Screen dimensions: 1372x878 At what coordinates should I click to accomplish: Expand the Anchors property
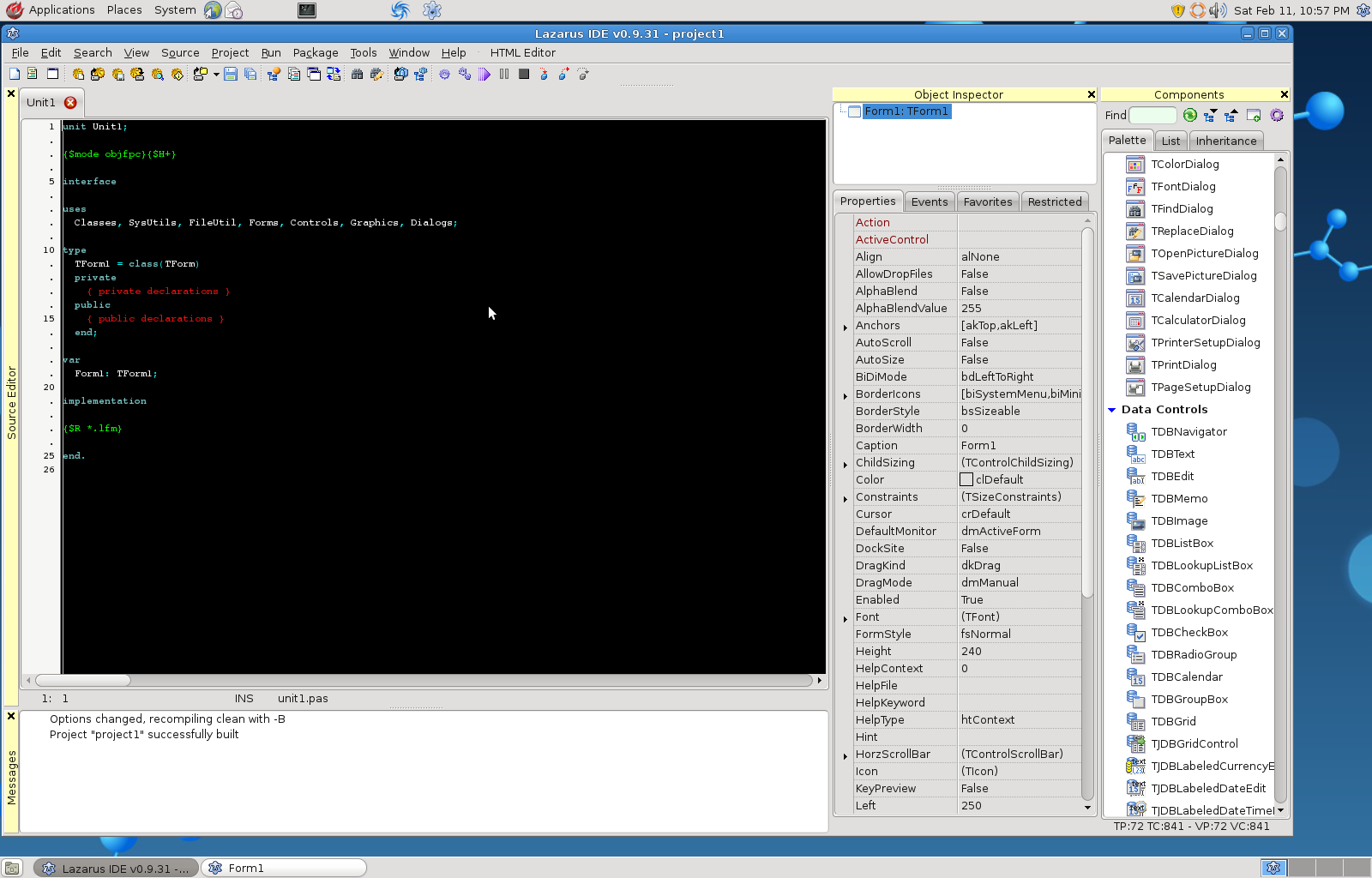(x=845, y=327)
